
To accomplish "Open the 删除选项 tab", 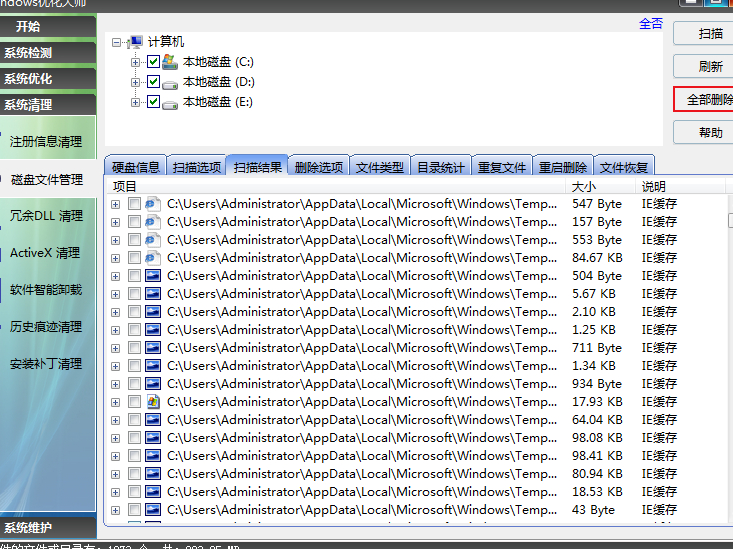I will pyautogui.click(x=319, y=166).
